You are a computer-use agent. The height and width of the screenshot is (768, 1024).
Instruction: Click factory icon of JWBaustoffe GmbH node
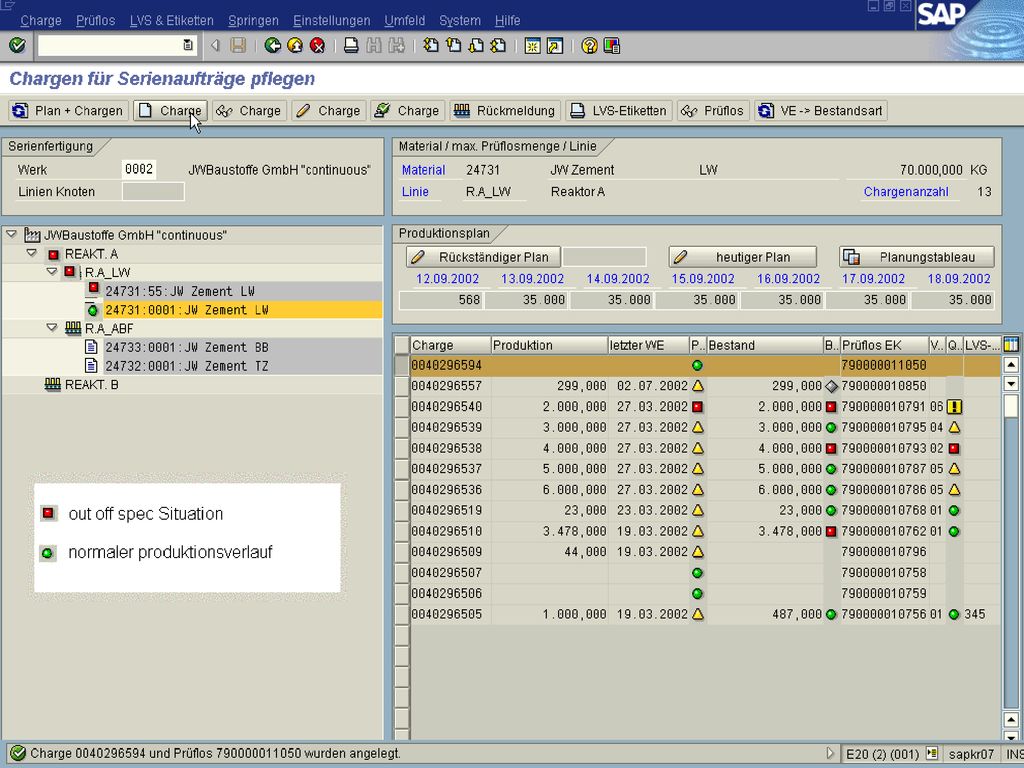pyautogui.click(x=32, y=234)
